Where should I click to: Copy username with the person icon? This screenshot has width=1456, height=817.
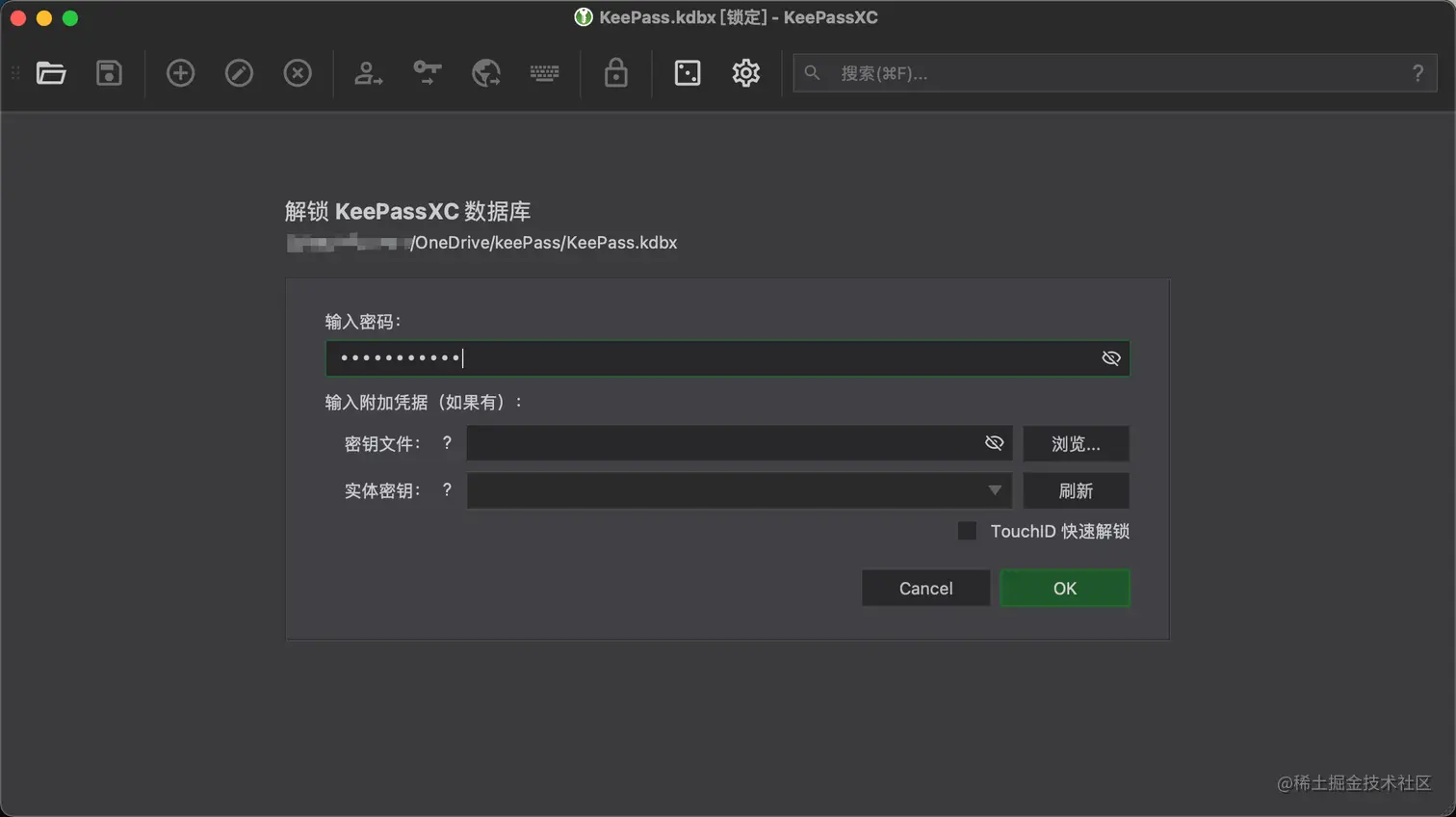[x=369, y=73]
